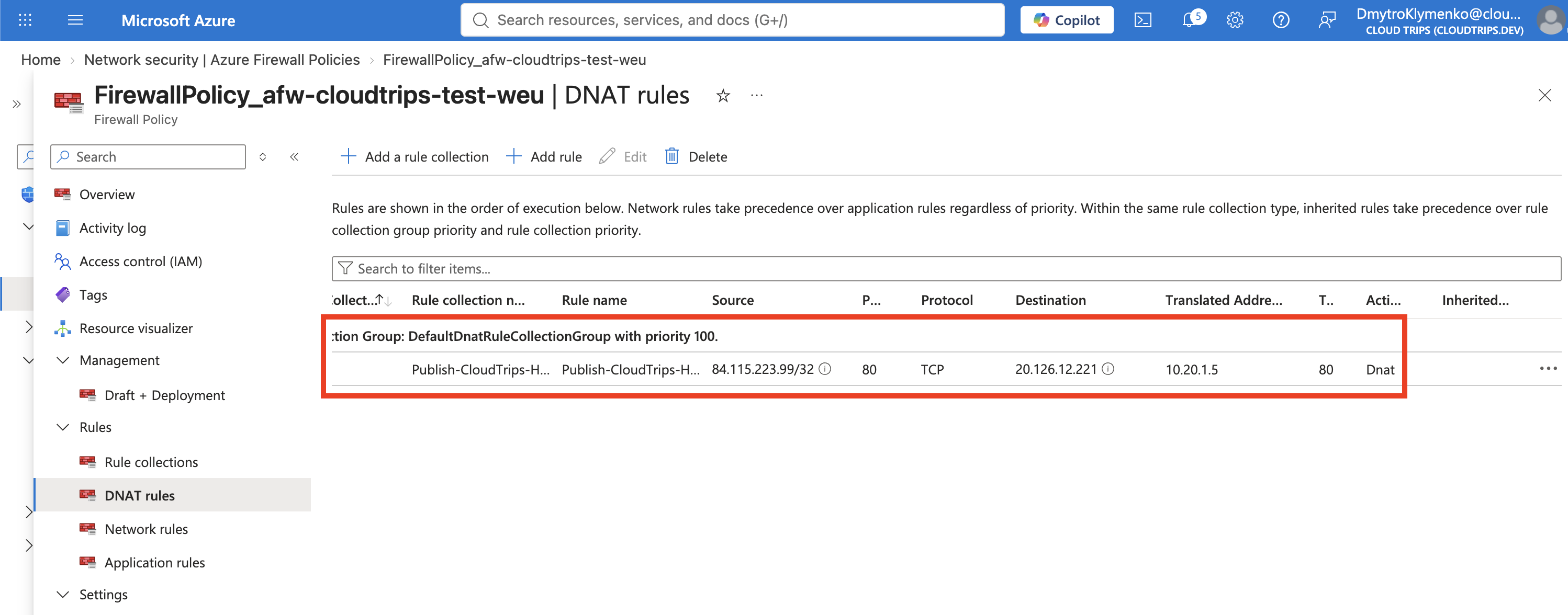Viewport: 1568px width, 615px height.
Task: Open Tags page
Action: 93,295
